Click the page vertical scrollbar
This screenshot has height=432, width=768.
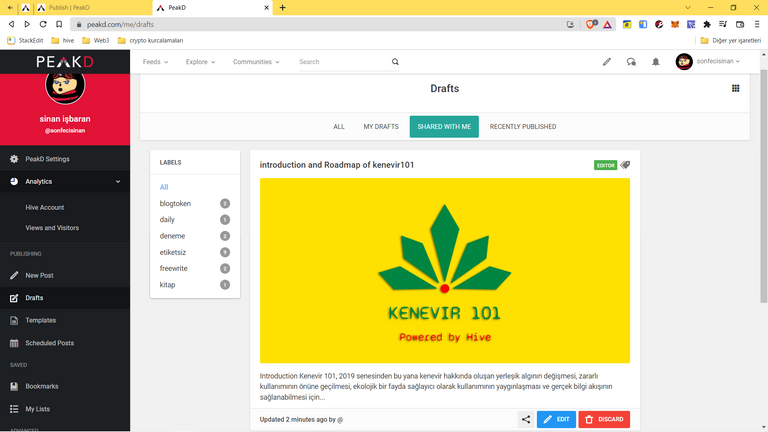coord(764,186)
